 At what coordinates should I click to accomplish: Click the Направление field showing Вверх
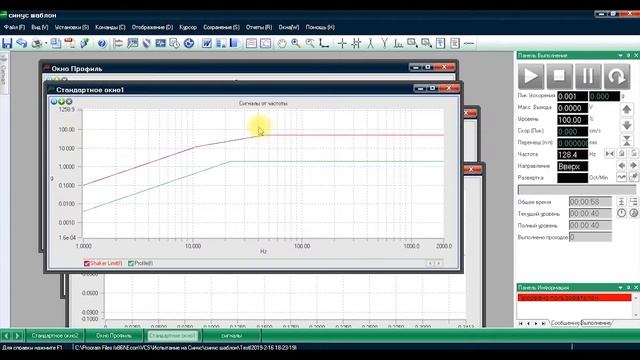coord(572,167)
